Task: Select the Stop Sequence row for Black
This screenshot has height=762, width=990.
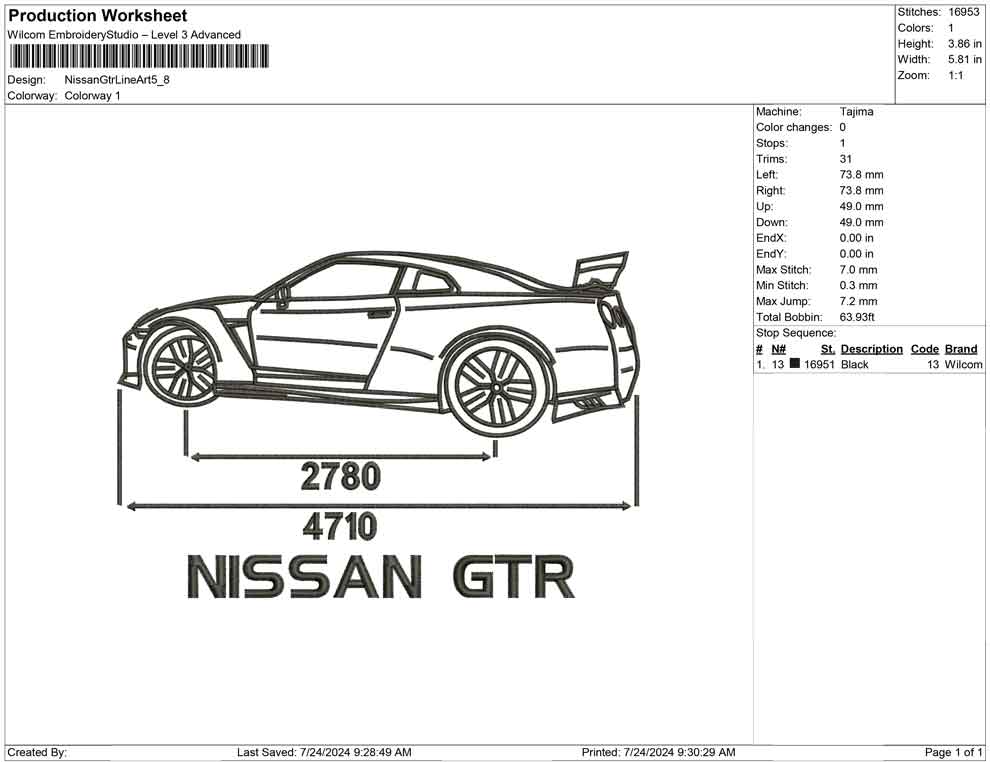Action: pyautogui.click(x=855, y=364)
